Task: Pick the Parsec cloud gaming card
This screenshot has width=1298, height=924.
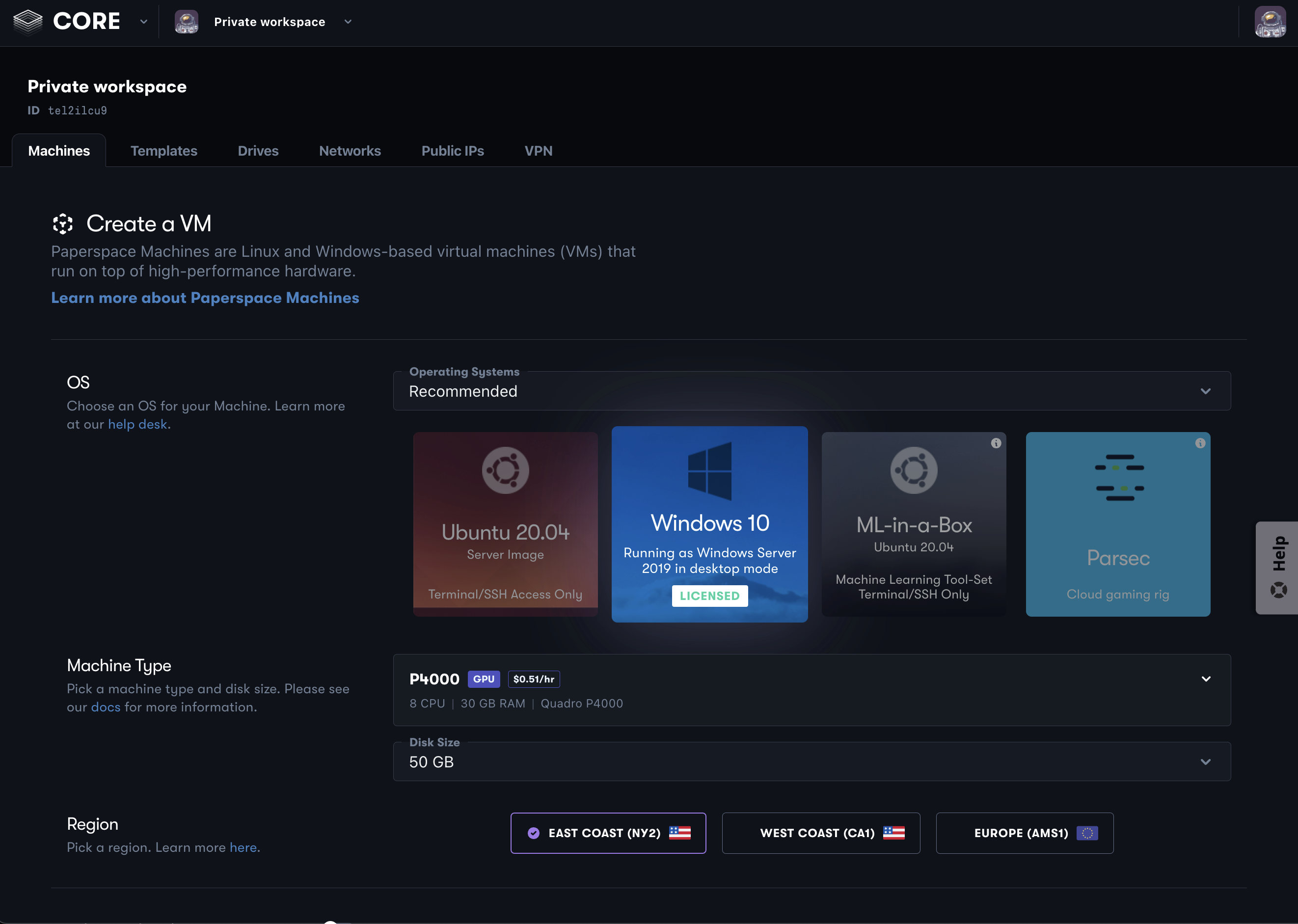Action: pyautogui.click(x=1118, y=524)
